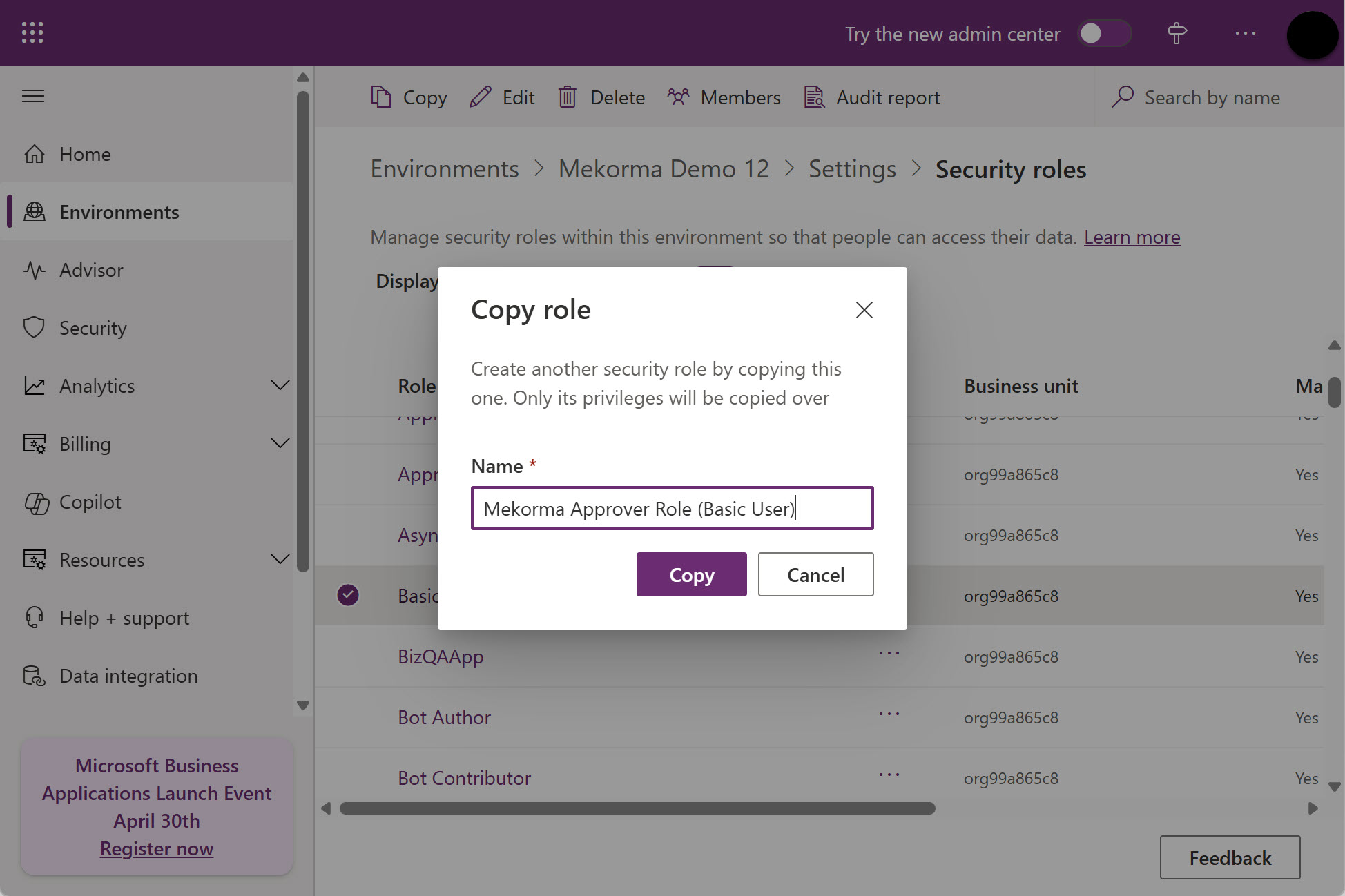Go to Security in sidebar
Viewport: 1345px width, 896px height.
pos(93,328)
